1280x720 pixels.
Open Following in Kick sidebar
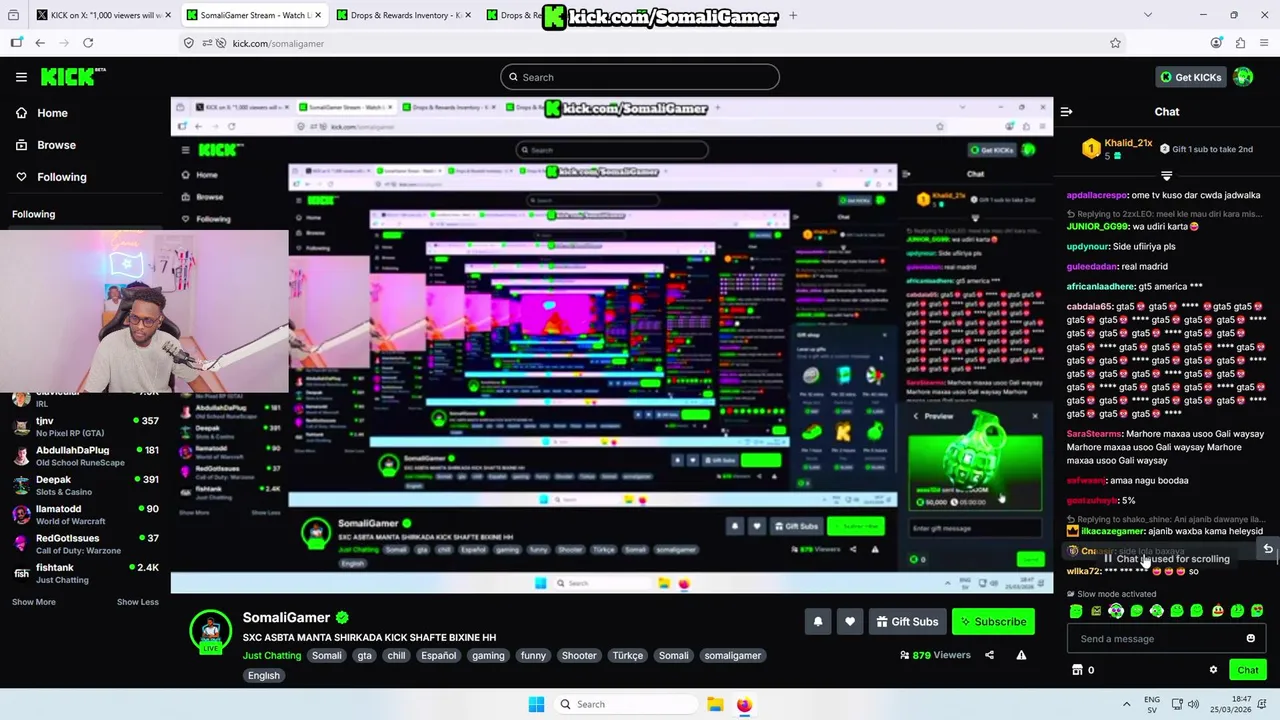(x=61, y=177)
